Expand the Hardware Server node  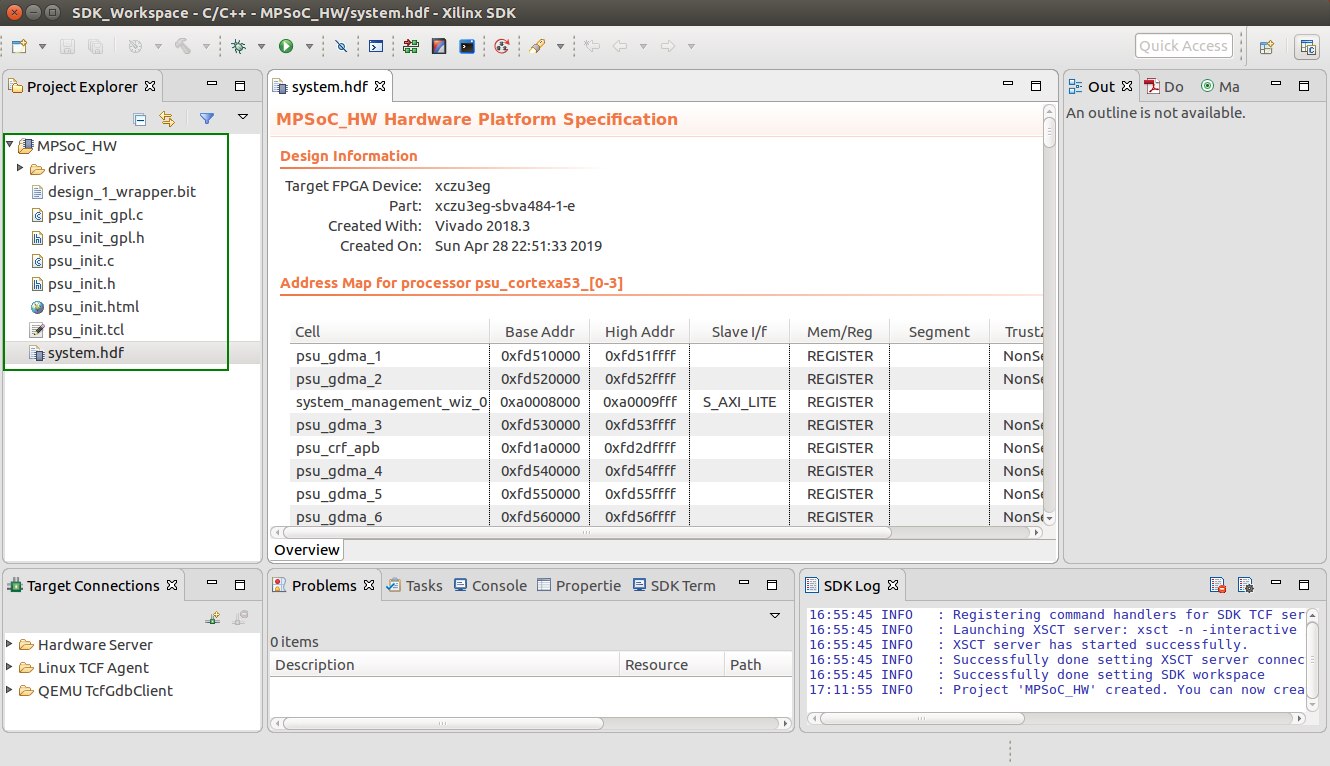click(10, 645)
